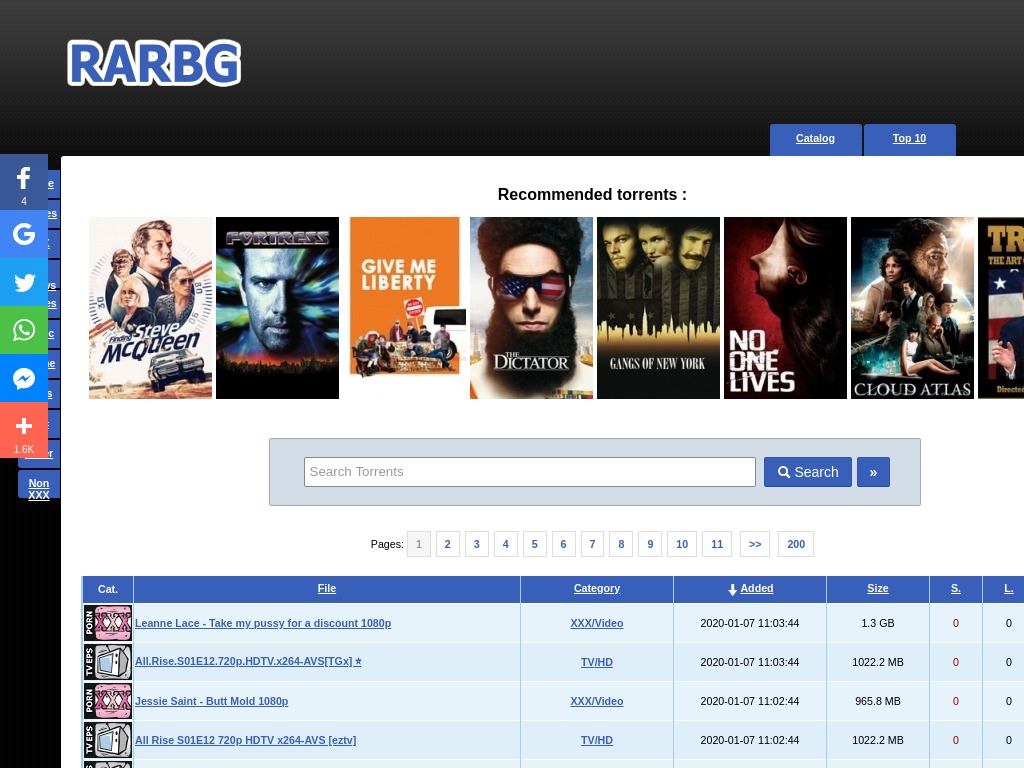Share via Messenger sidebar icon

pos(24,378)
